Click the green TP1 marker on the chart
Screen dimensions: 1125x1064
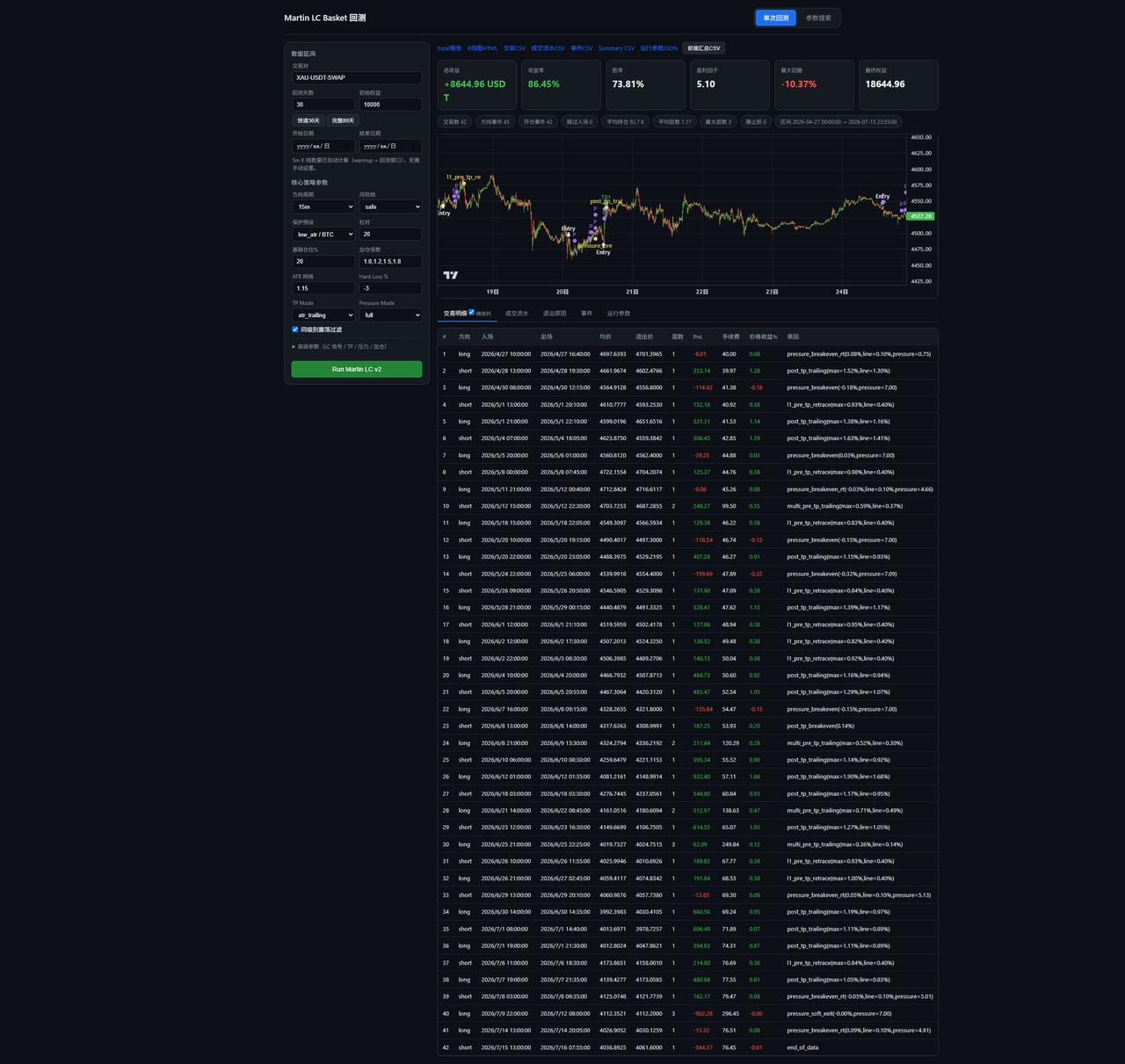coord(606,197)
